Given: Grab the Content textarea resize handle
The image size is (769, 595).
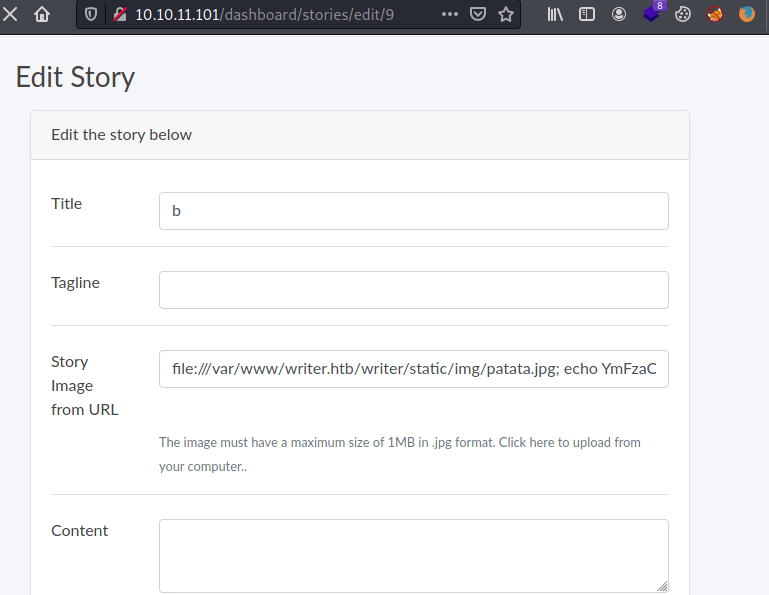Looking at the screenshot, I should pyautogui.click(x=662, y=586).
